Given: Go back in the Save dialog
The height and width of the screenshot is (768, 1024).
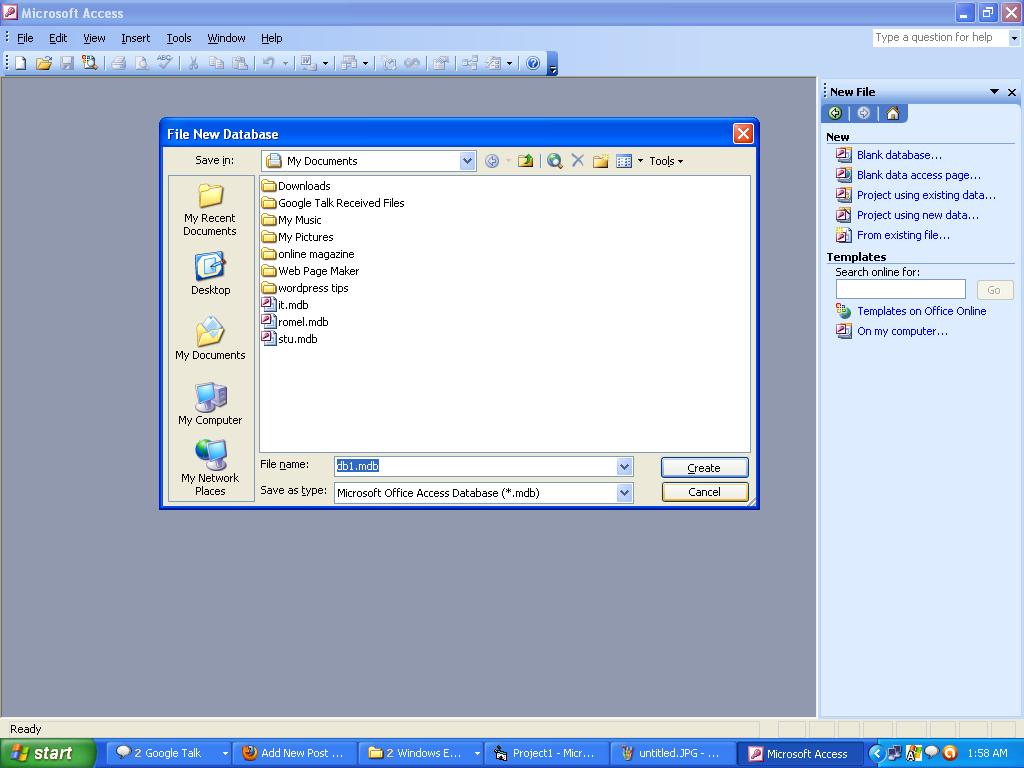Looking at the screenshot, I should 492,161.
